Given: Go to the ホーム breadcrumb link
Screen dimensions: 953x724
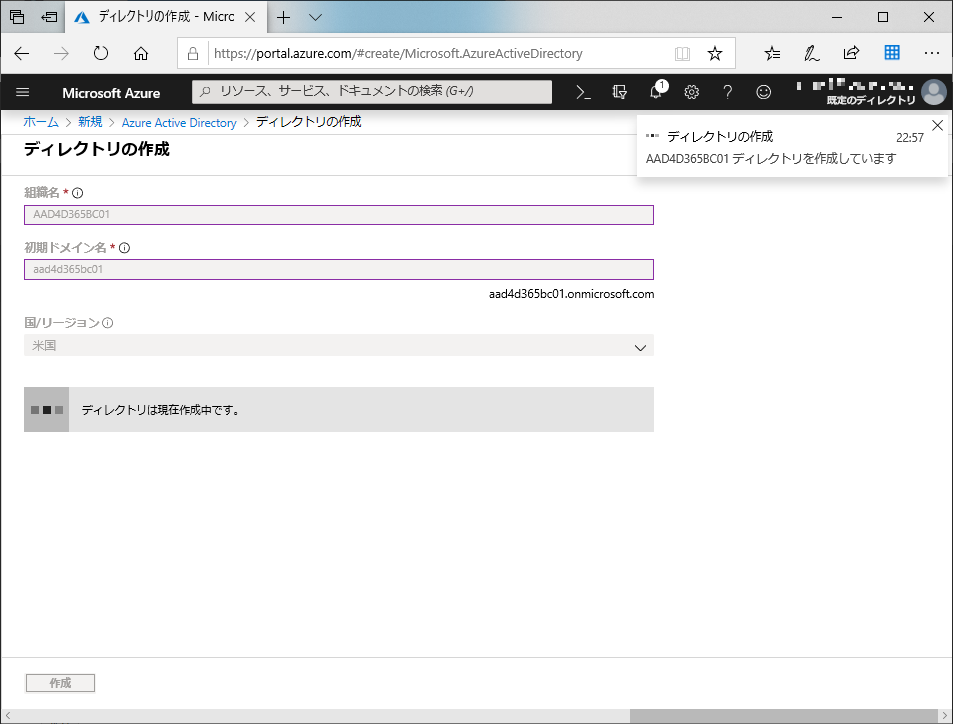Looking at the screenshot, I should click(x=41, y=122).
